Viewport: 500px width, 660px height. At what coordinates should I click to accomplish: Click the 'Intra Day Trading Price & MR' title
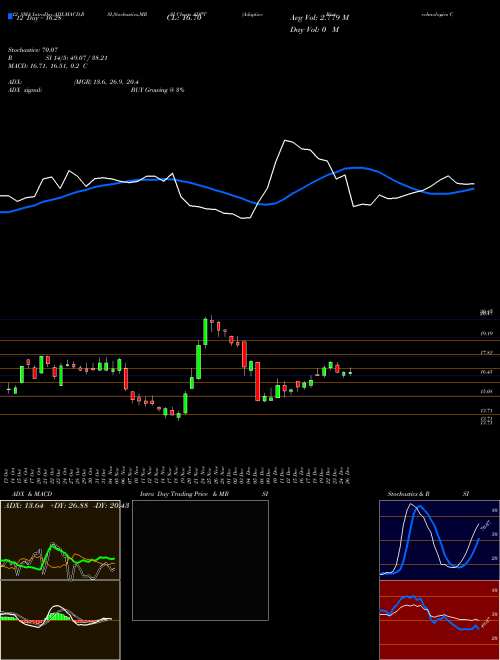(185, 494)
